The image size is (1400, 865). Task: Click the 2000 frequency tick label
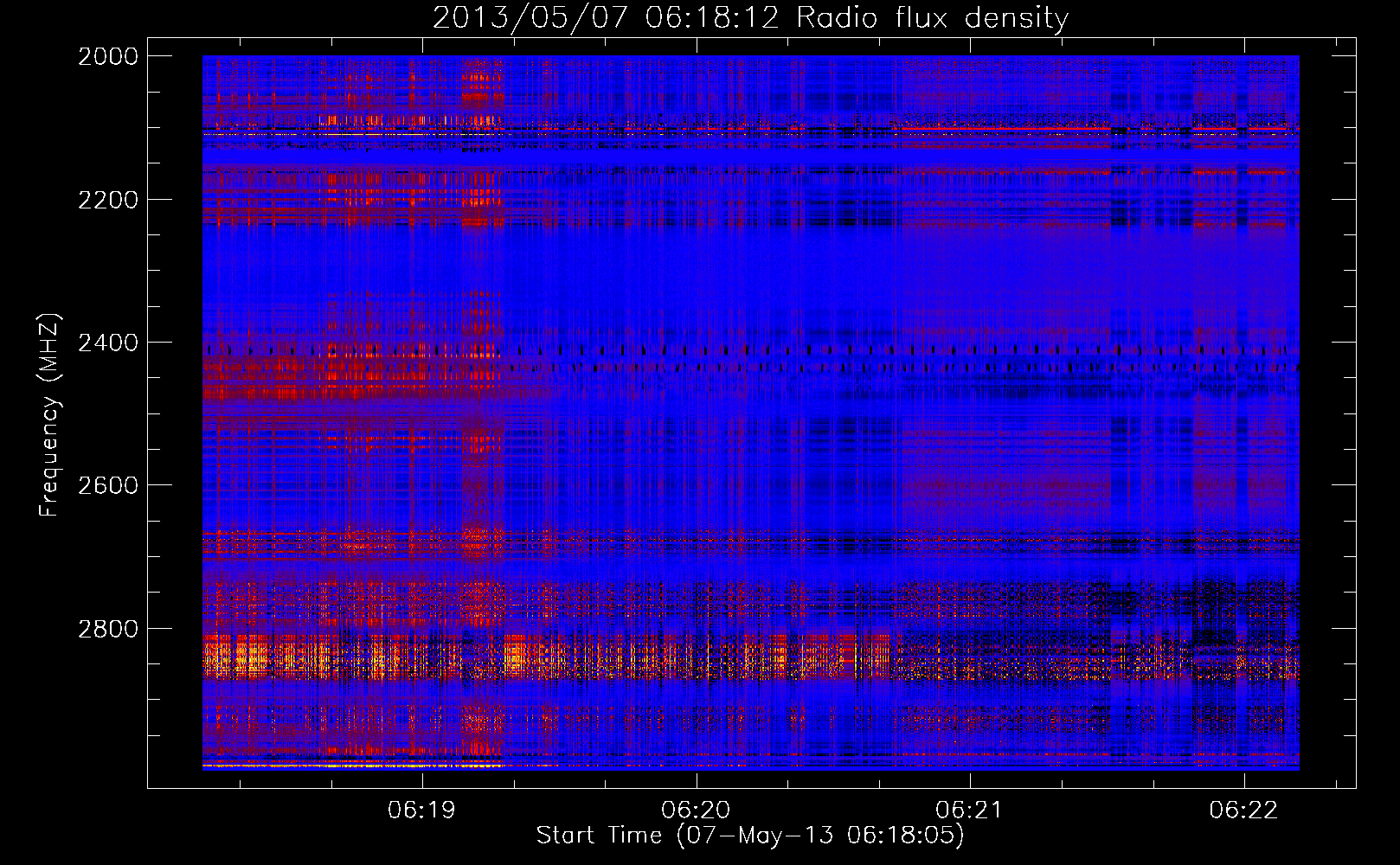[x=108, y=56]
